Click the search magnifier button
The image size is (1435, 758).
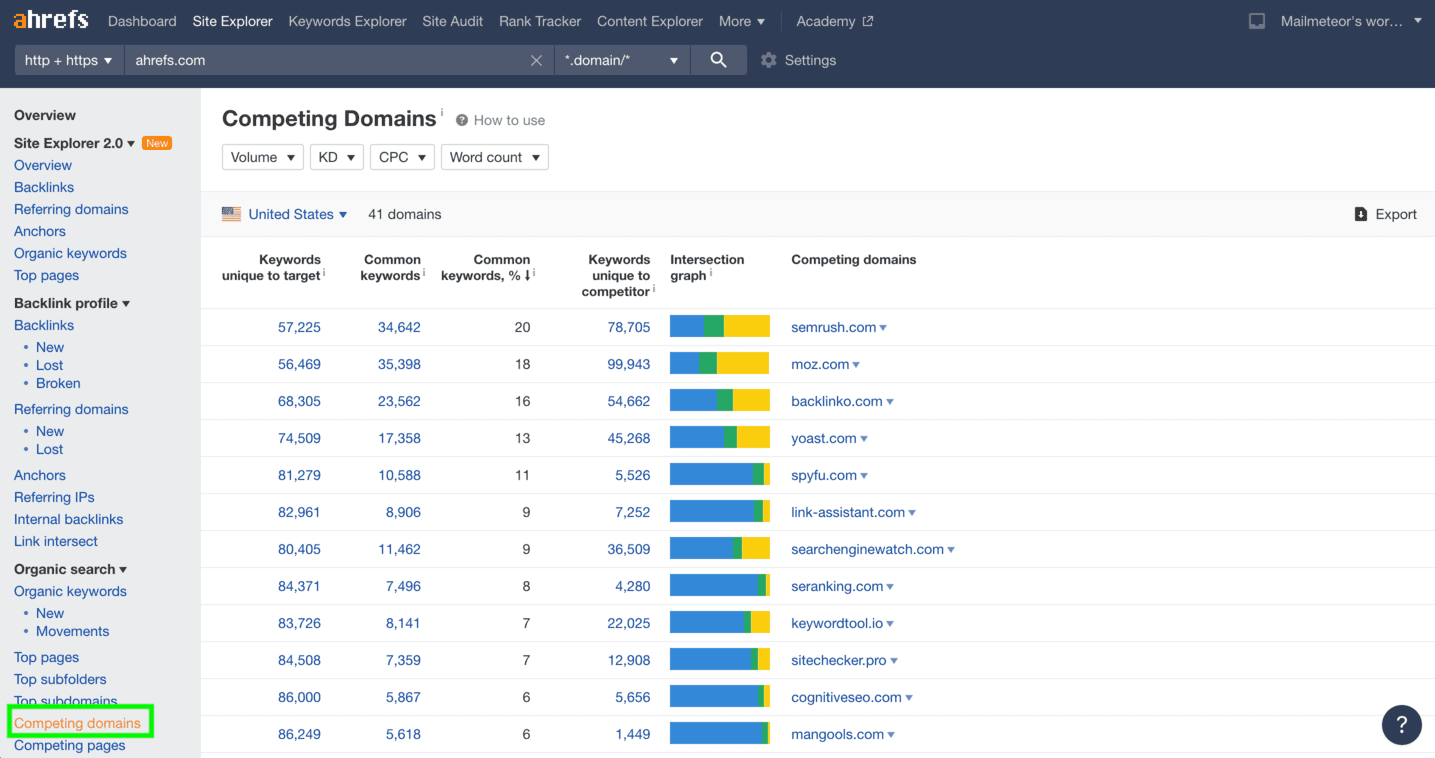718,60
